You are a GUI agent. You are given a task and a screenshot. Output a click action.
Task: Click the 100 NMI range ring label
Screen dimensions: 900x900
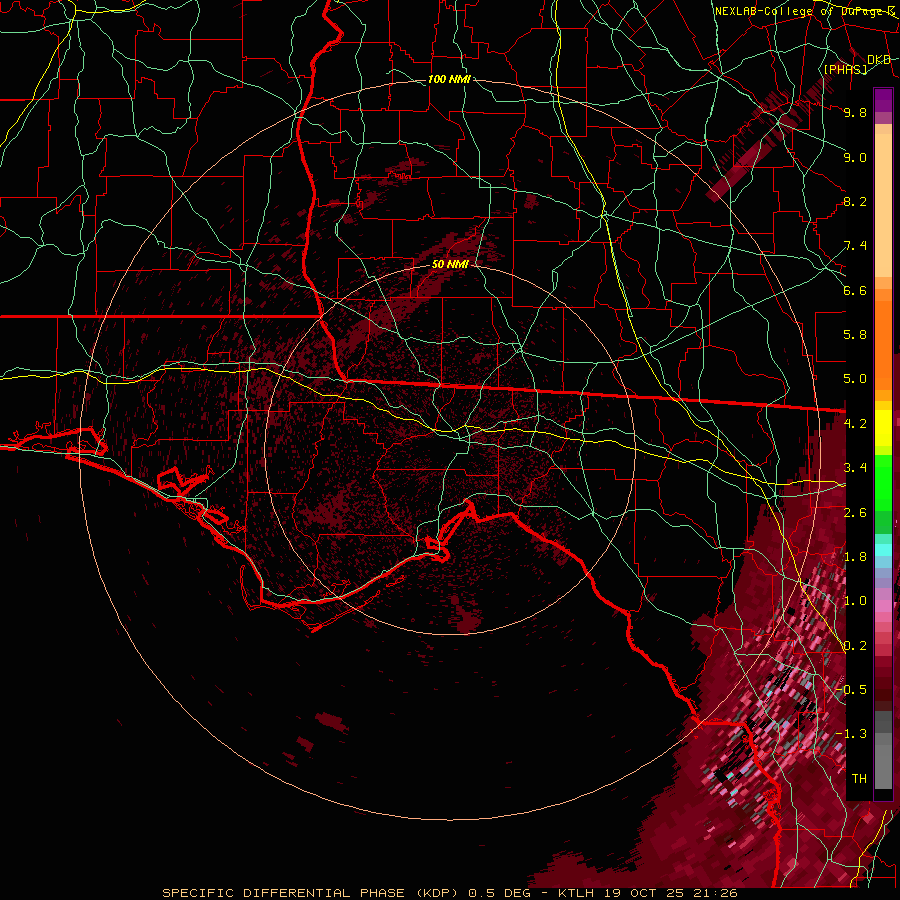[449, 79]
